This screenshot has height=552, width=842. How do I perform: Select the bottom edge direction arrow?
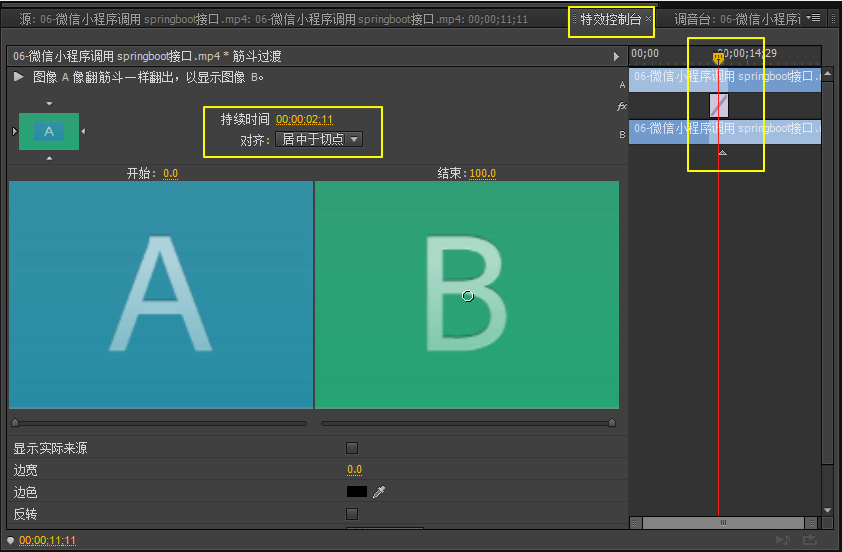[x=49, y=158]
